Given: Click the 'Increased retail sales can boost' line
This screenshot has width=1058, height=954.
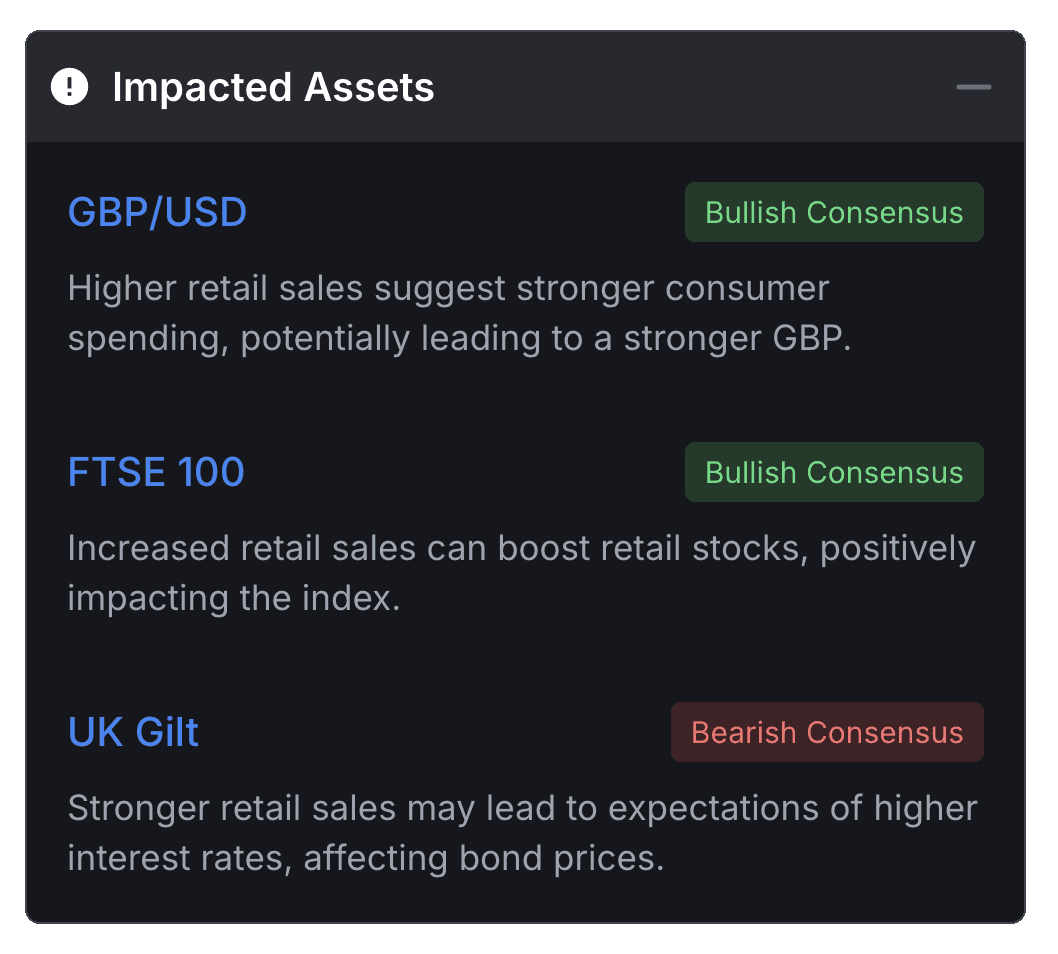Looking at the screenshot, I should pyautogui.click(x=521, y=549).
